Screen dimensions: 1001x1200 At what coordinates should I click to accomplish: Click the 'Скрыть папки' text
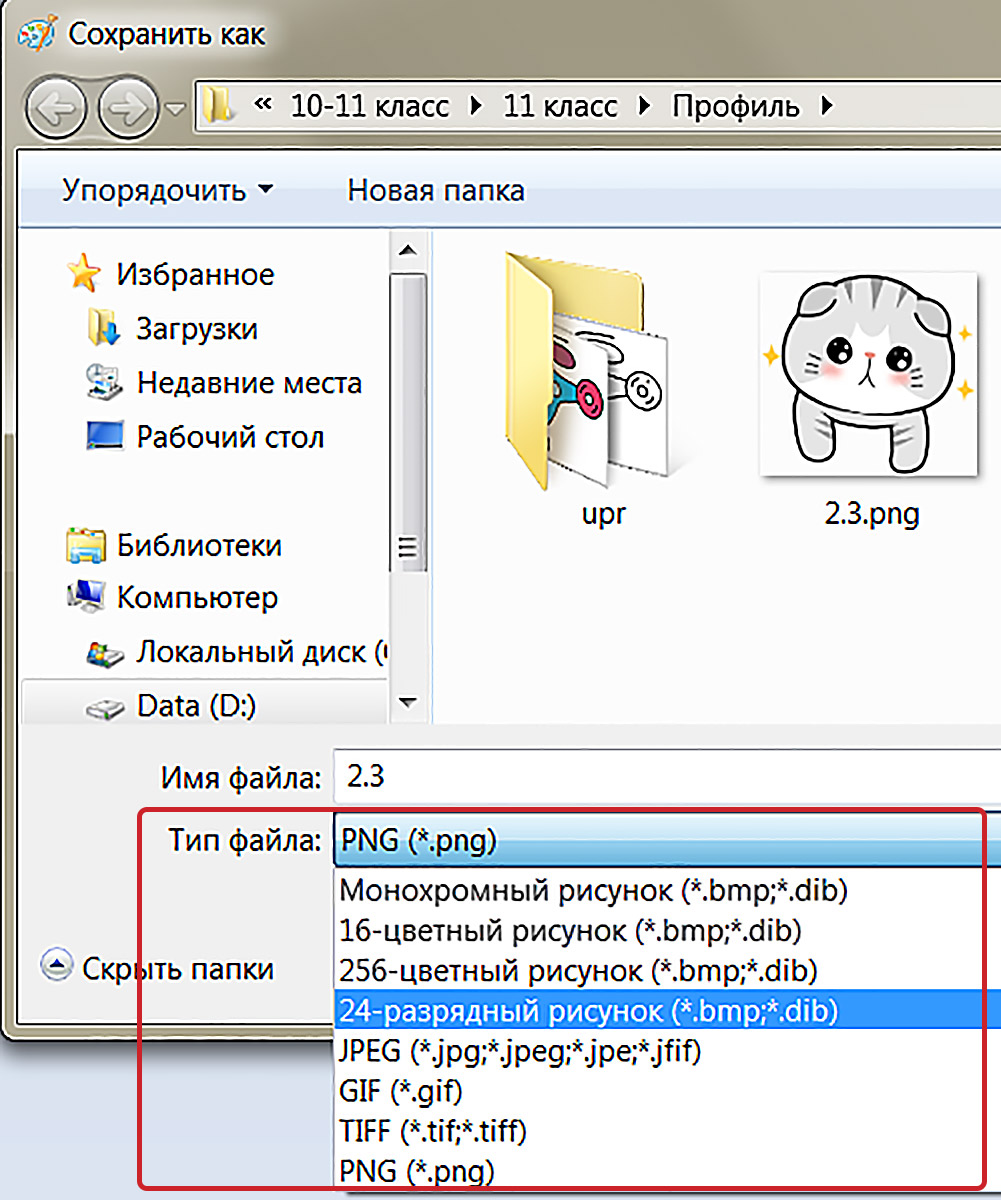click(178, 968)
